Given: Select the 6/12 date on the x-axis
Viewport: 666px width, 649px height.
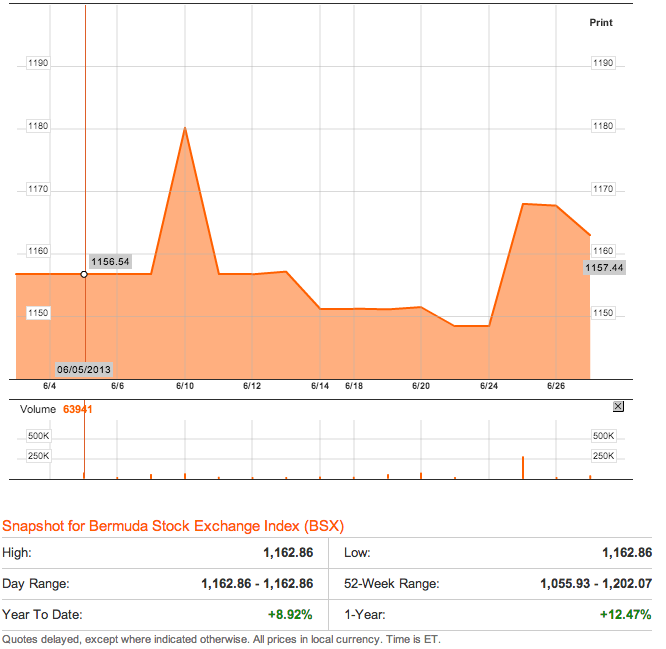Looking at the screenshot, I should click(x=252, y=385).
